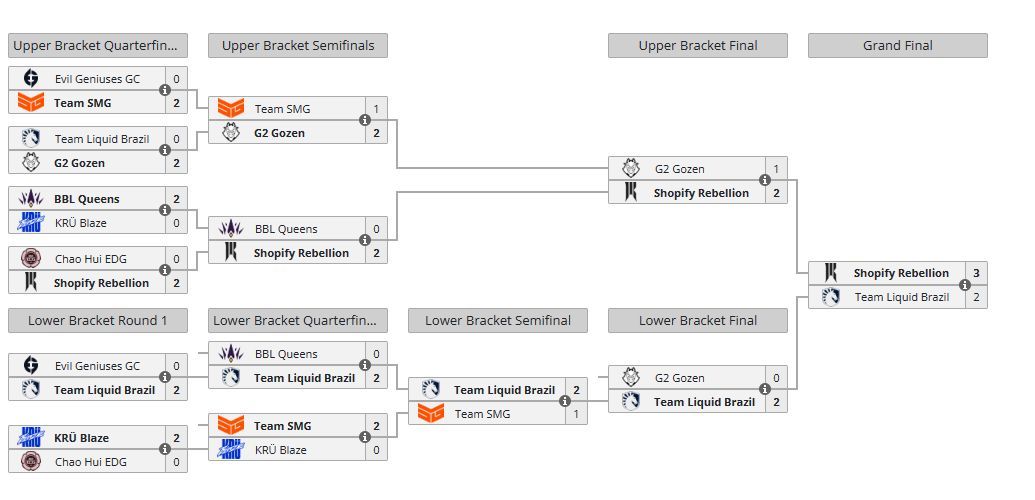Click the info icon for Evil Geniuses GC vs Team SMG

pyautogui.click(x=165, y=91)
